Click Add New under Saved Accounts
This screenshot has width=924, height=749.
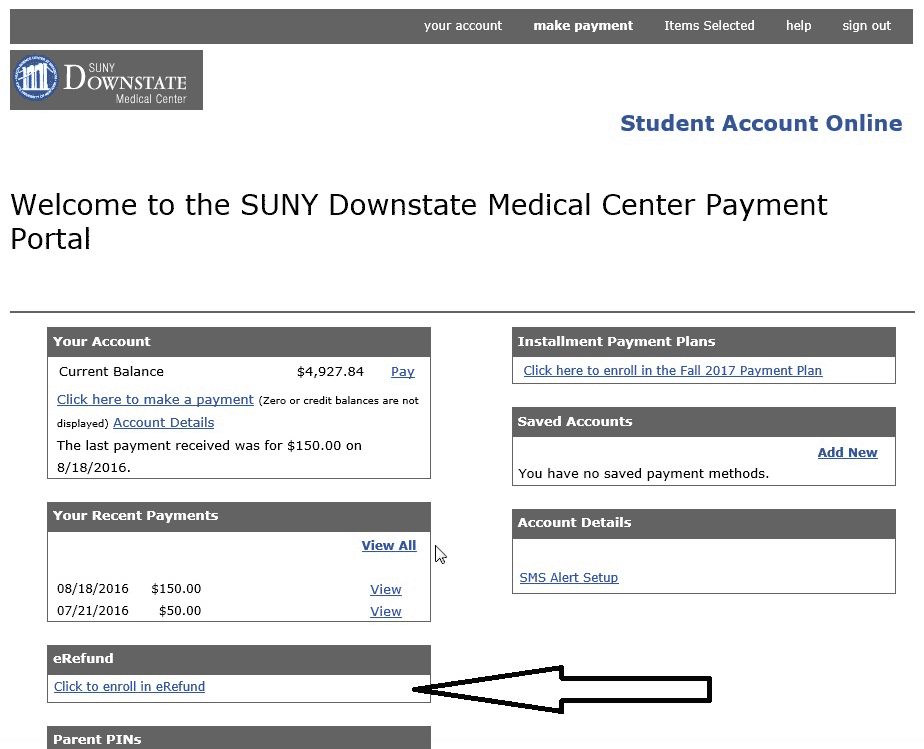pos(847,453)
